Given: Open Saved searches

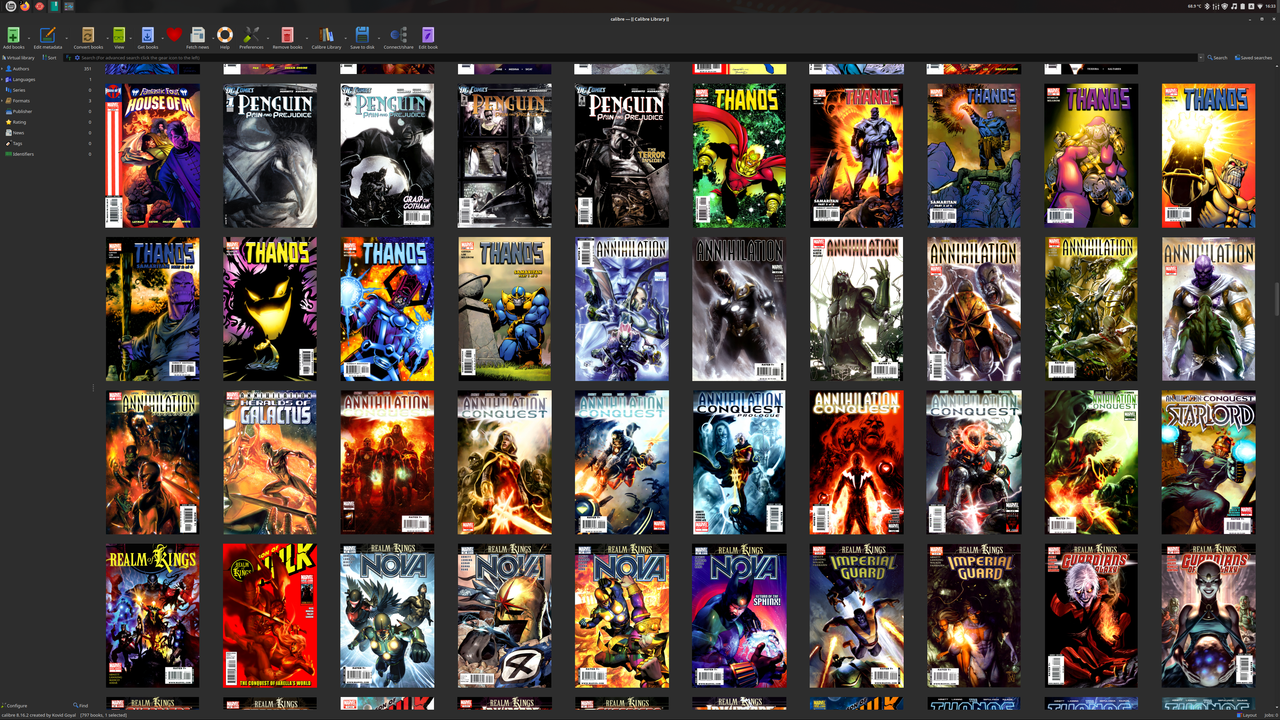Looking at the screenshot, I should pyautogui.click(x=1253, y=58).
